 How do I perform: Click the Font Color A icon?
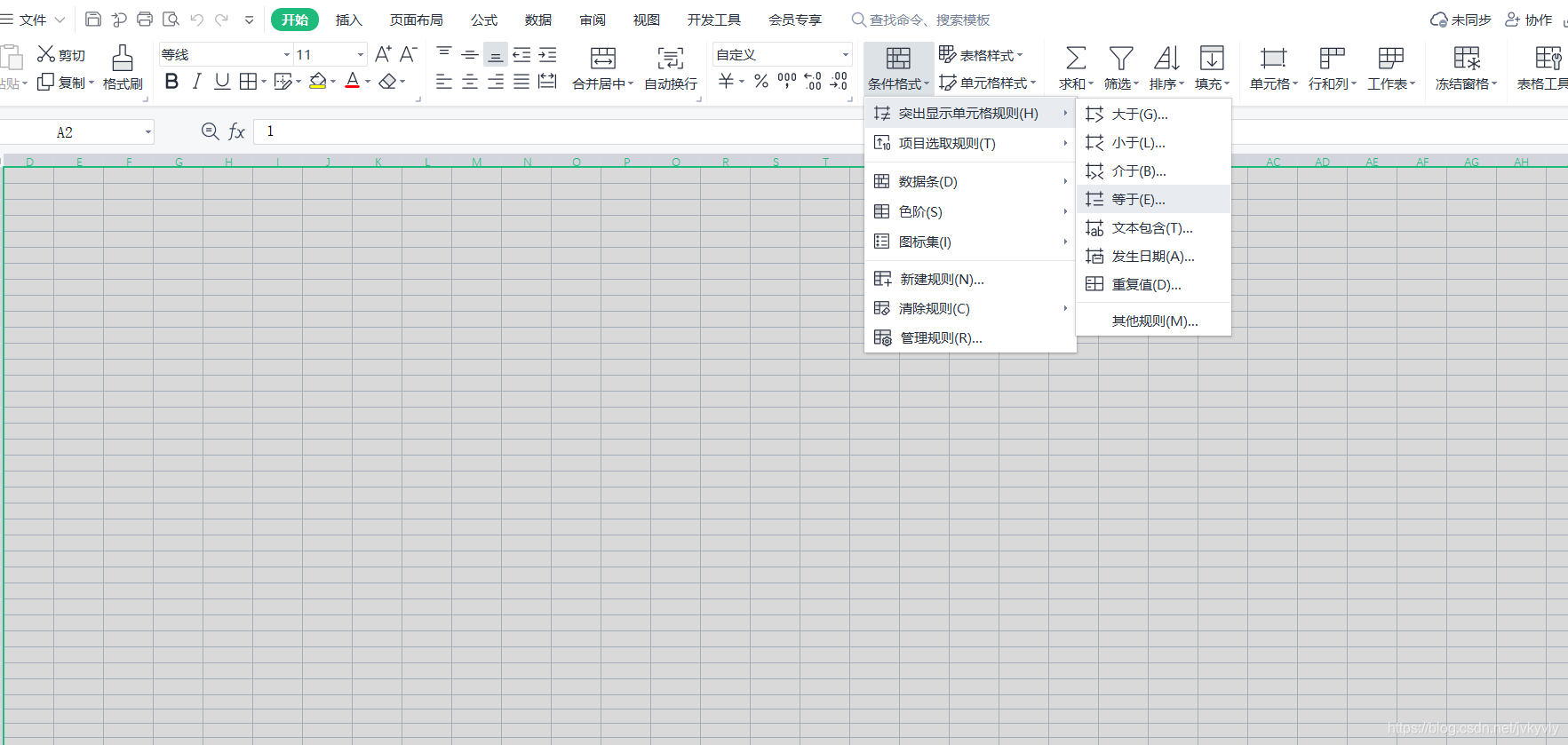[x=353, y=82]
